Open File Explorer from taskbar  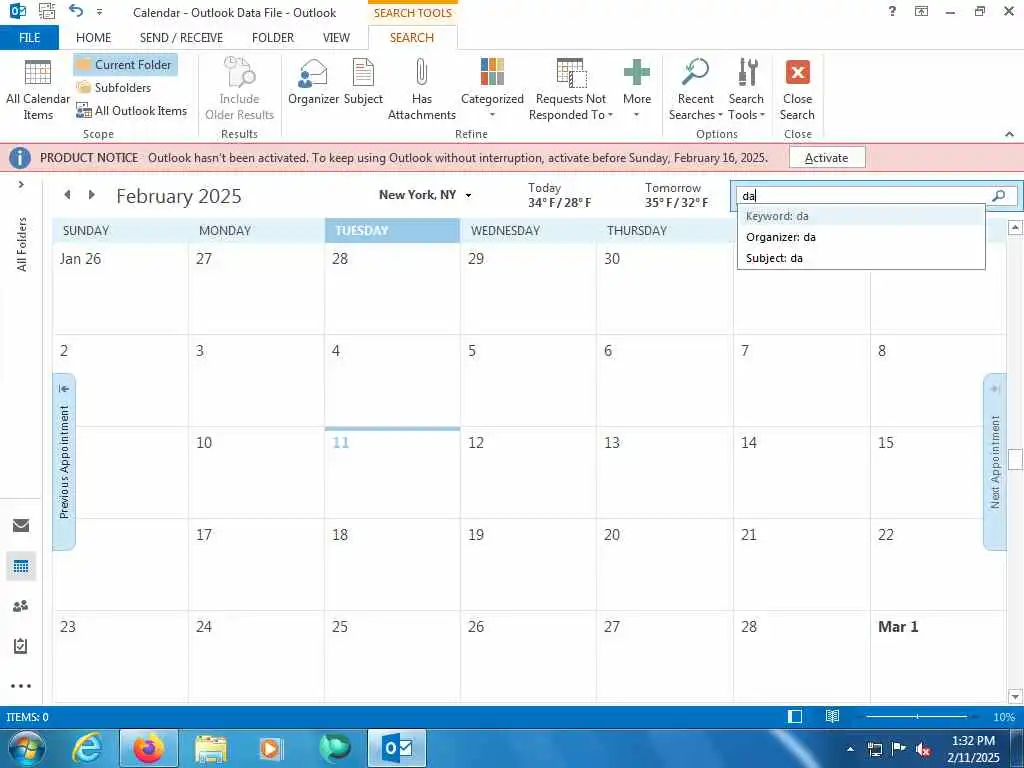tap(211, 748)
